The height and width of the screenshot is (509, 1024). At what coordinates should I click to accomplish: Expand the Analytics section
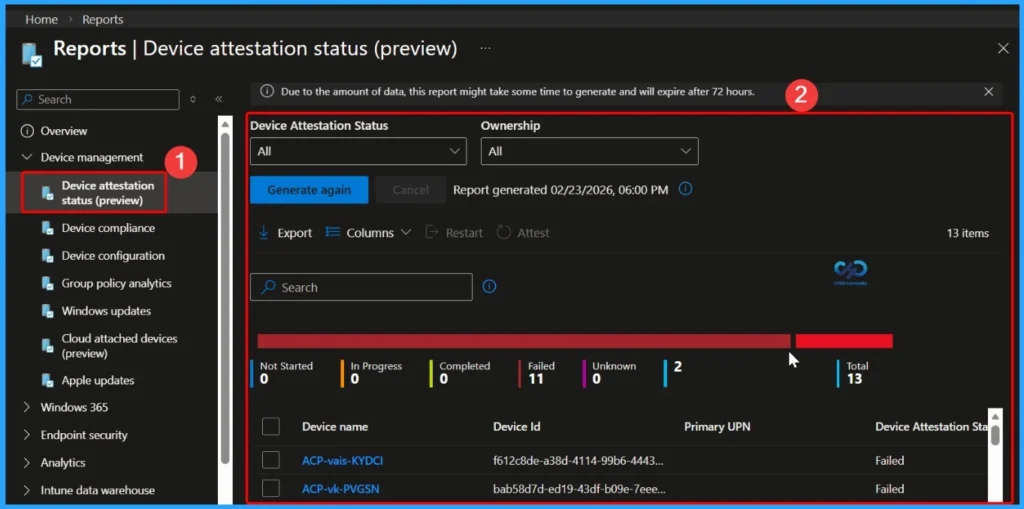click(x=27, y=463)
